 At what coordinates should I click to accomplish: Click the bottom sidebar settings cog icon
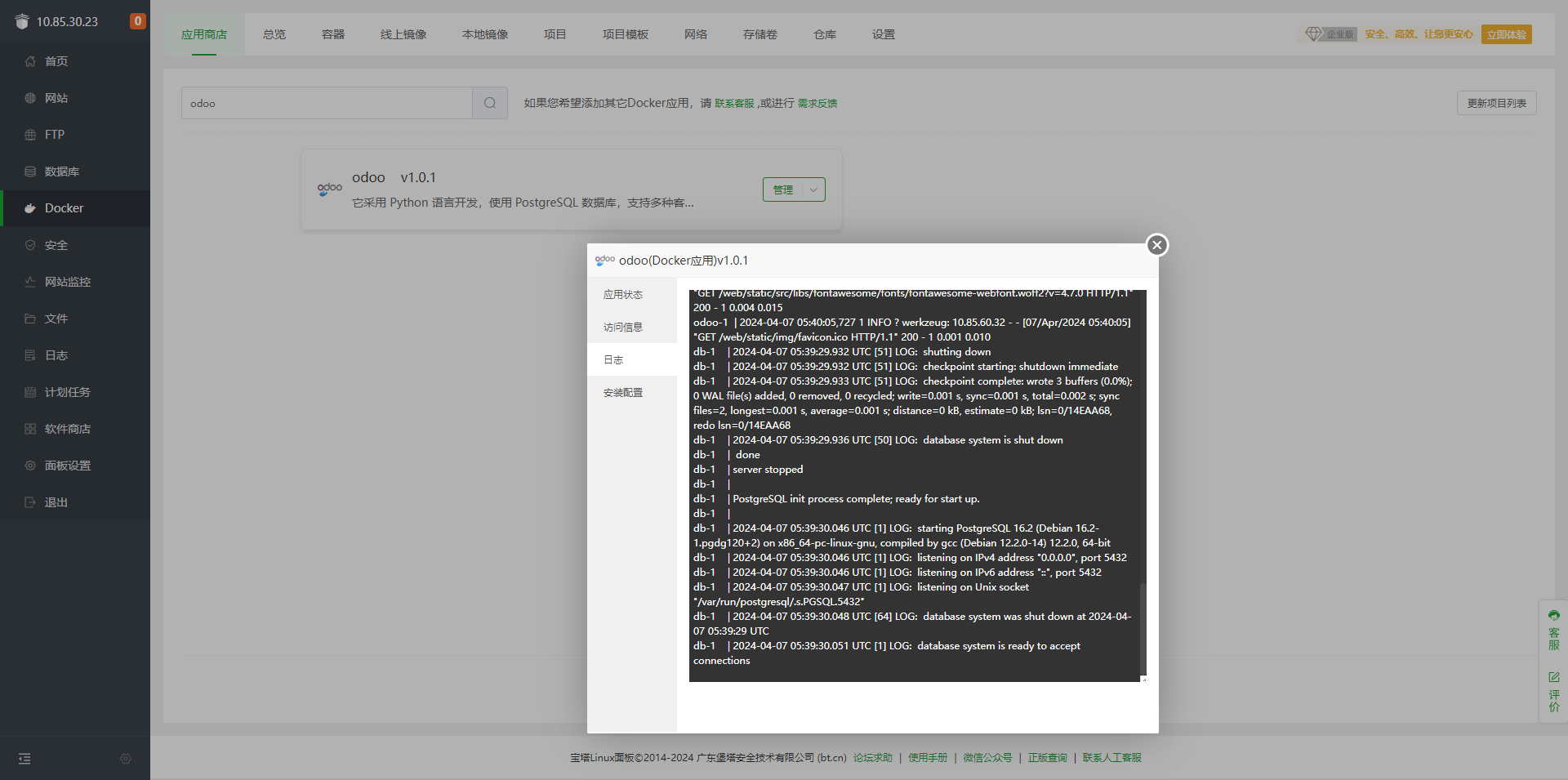126,759
